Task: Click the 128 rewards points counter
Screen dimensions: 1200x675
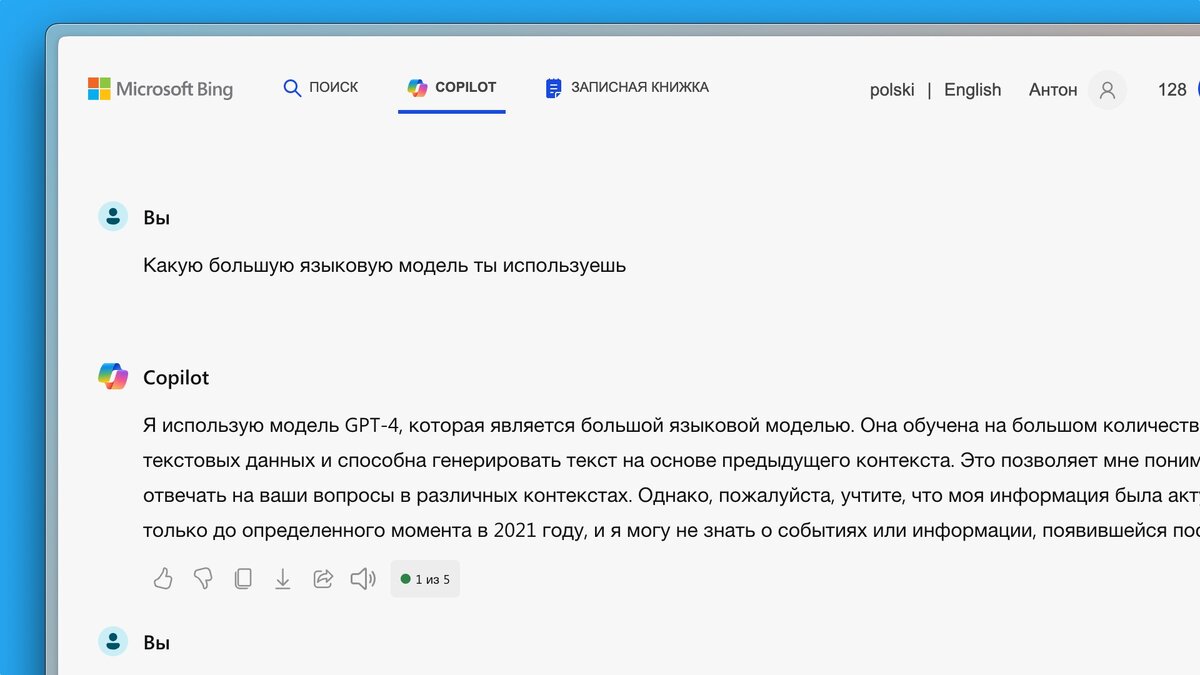Action: click(1172, 90)
